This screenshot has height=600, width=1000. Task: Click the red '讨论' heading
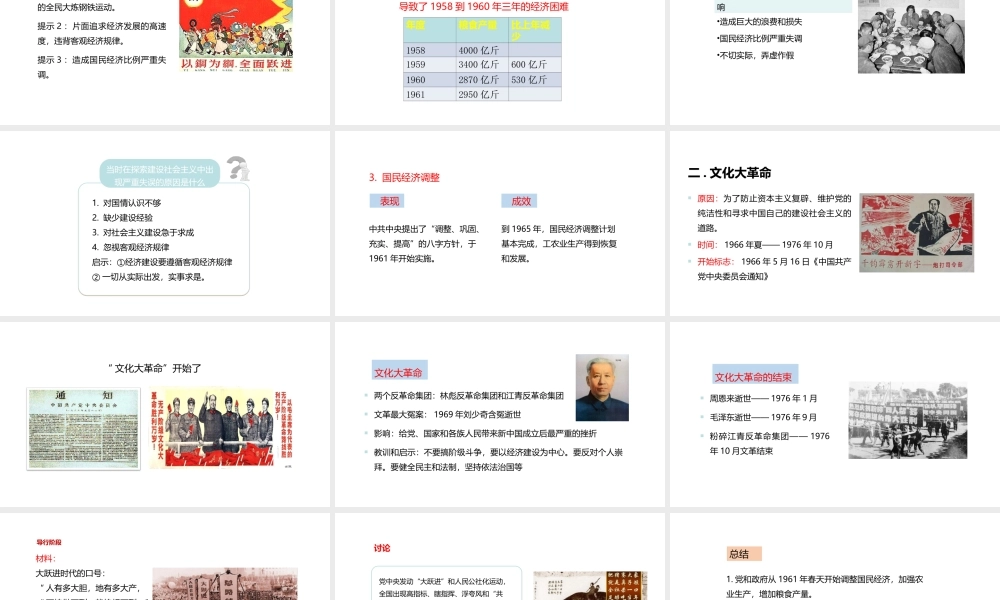382,548
